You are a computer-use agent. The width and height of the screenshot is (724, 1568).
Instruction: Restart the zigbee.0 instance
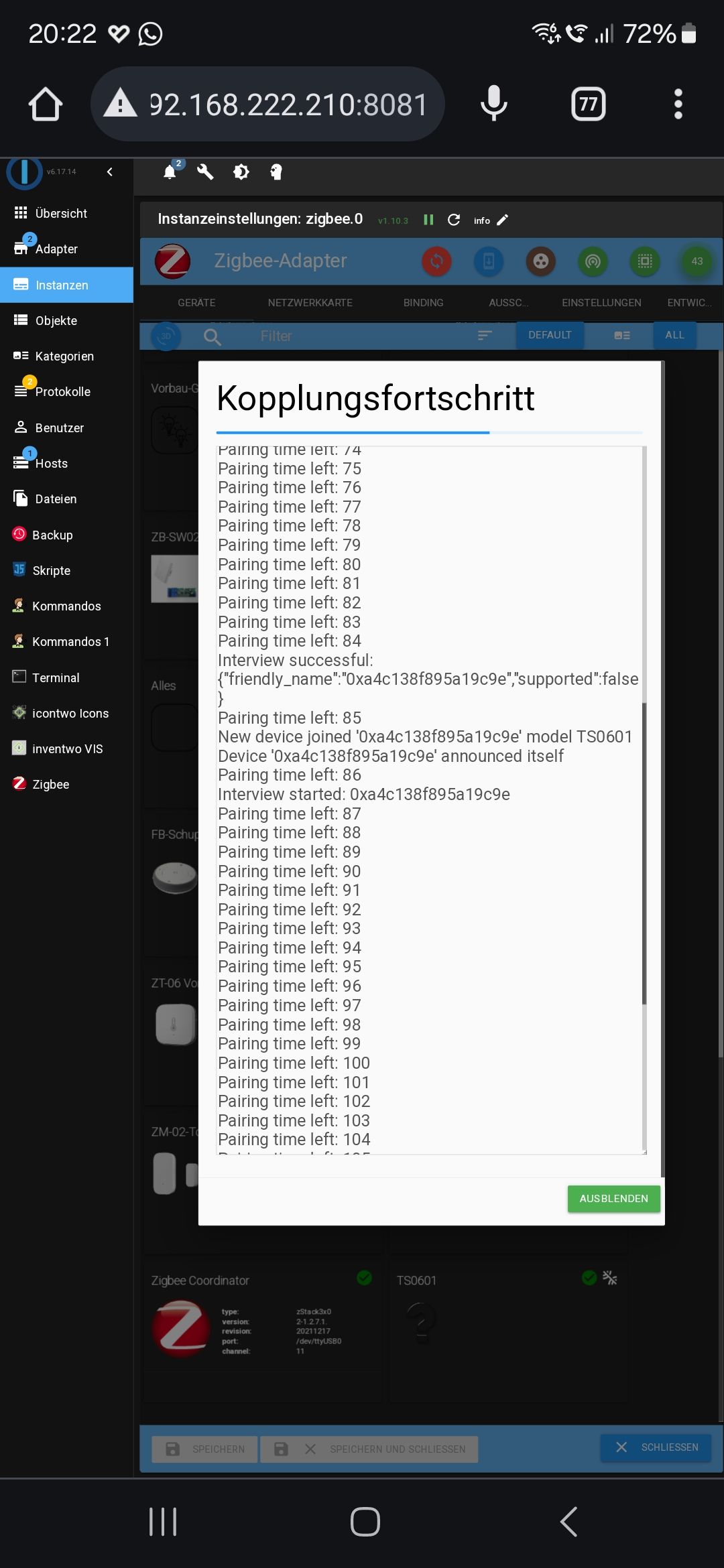[x=454, y=220]
